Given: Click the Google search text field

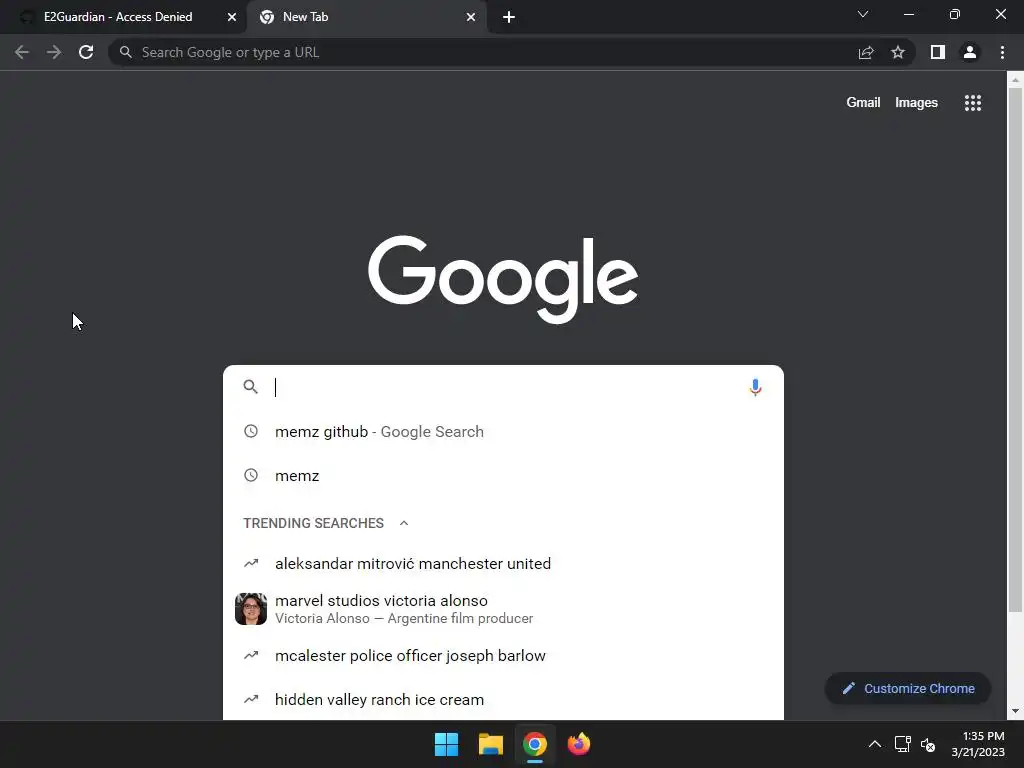Looking at the screenshot, I should pos(506,387).
